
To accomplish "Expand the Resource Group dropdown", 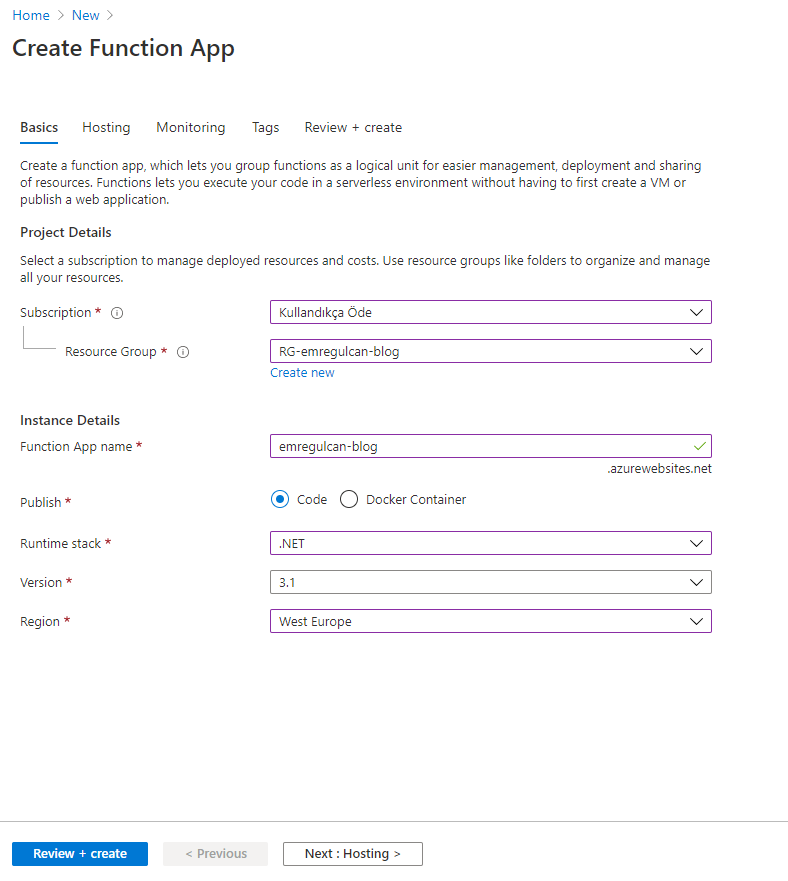I will 491,351.
